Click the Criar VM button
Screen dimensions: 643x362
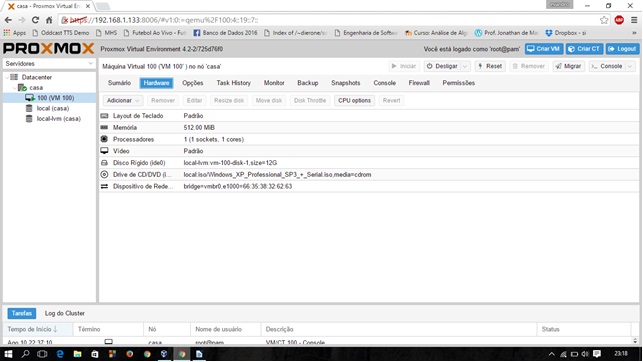pyautogui.click(x=544, y=49)
